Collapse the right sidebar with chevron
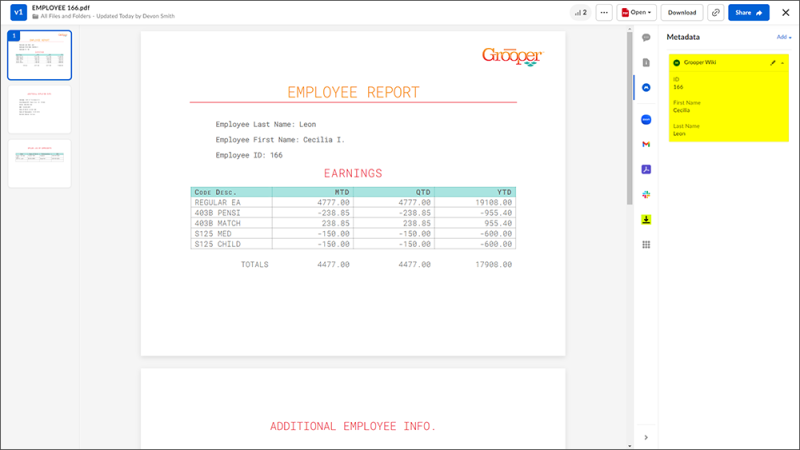Screen dimensions: 800x450 646,437
